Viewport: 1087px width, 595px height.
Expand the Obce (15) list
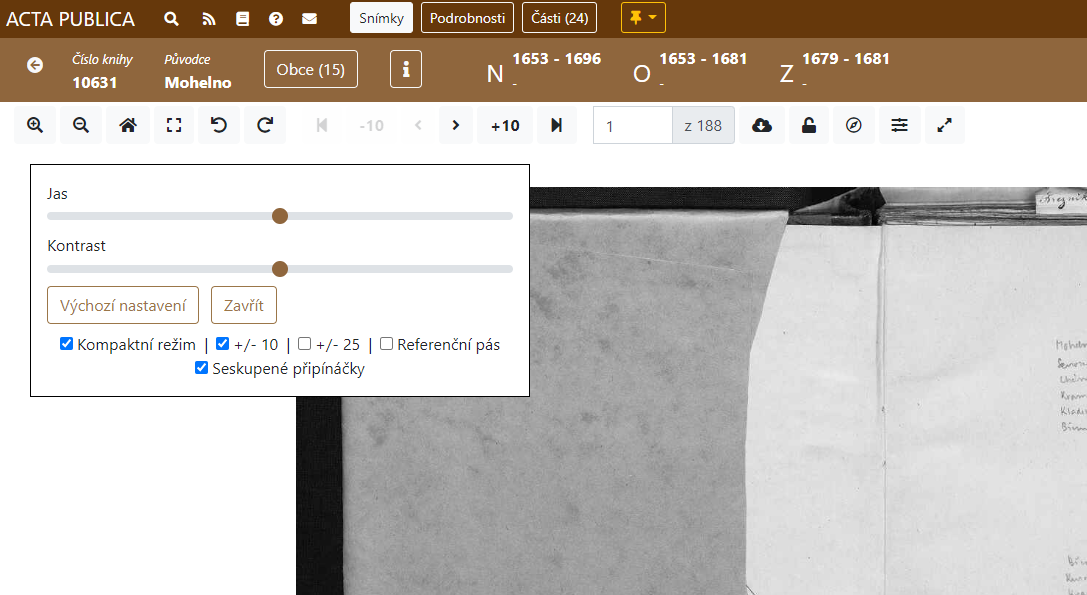[310, 69]
